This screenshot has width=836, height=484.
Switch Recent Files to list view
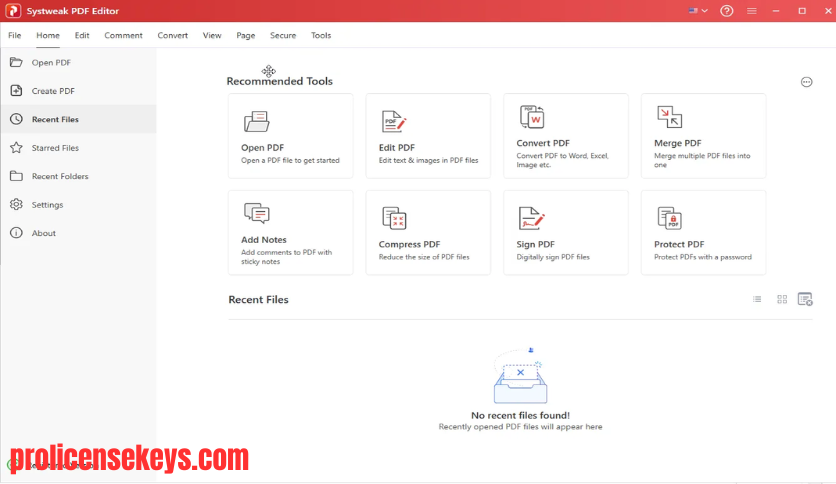click(757, 300)
